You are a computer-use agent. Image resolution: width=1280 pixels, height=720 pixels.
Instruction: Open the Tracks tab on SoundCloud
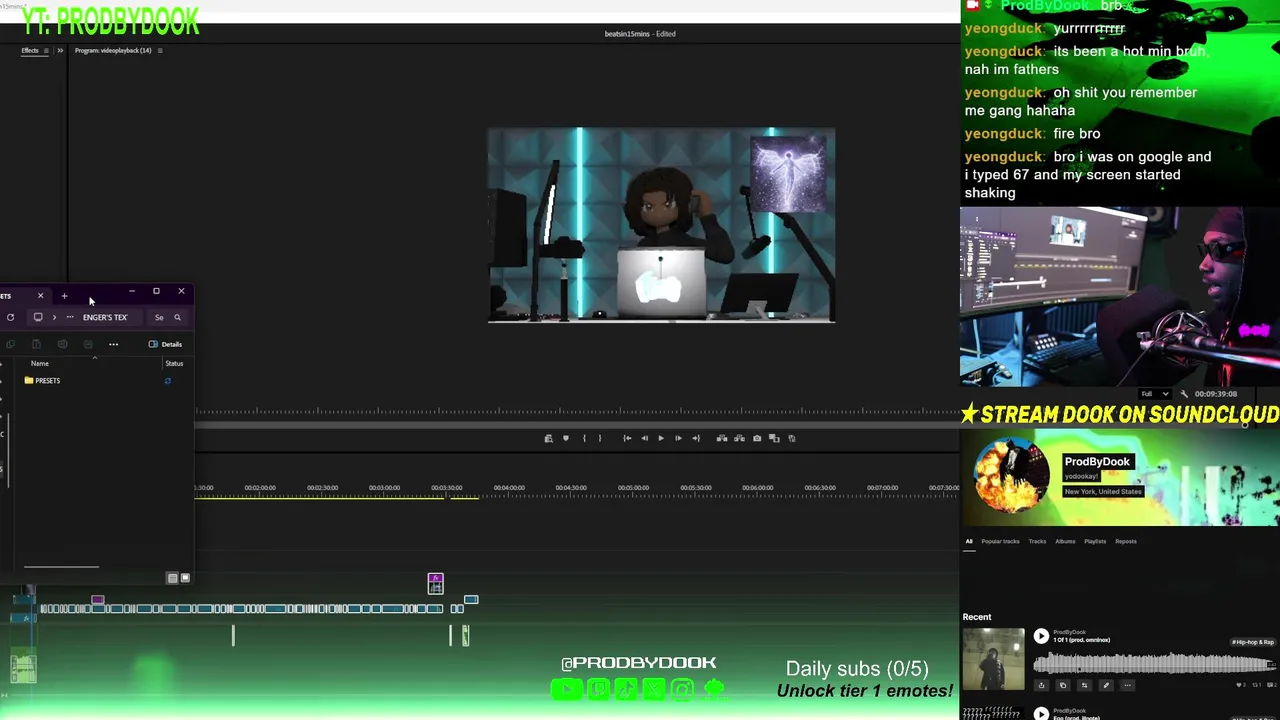(1037, 541)
